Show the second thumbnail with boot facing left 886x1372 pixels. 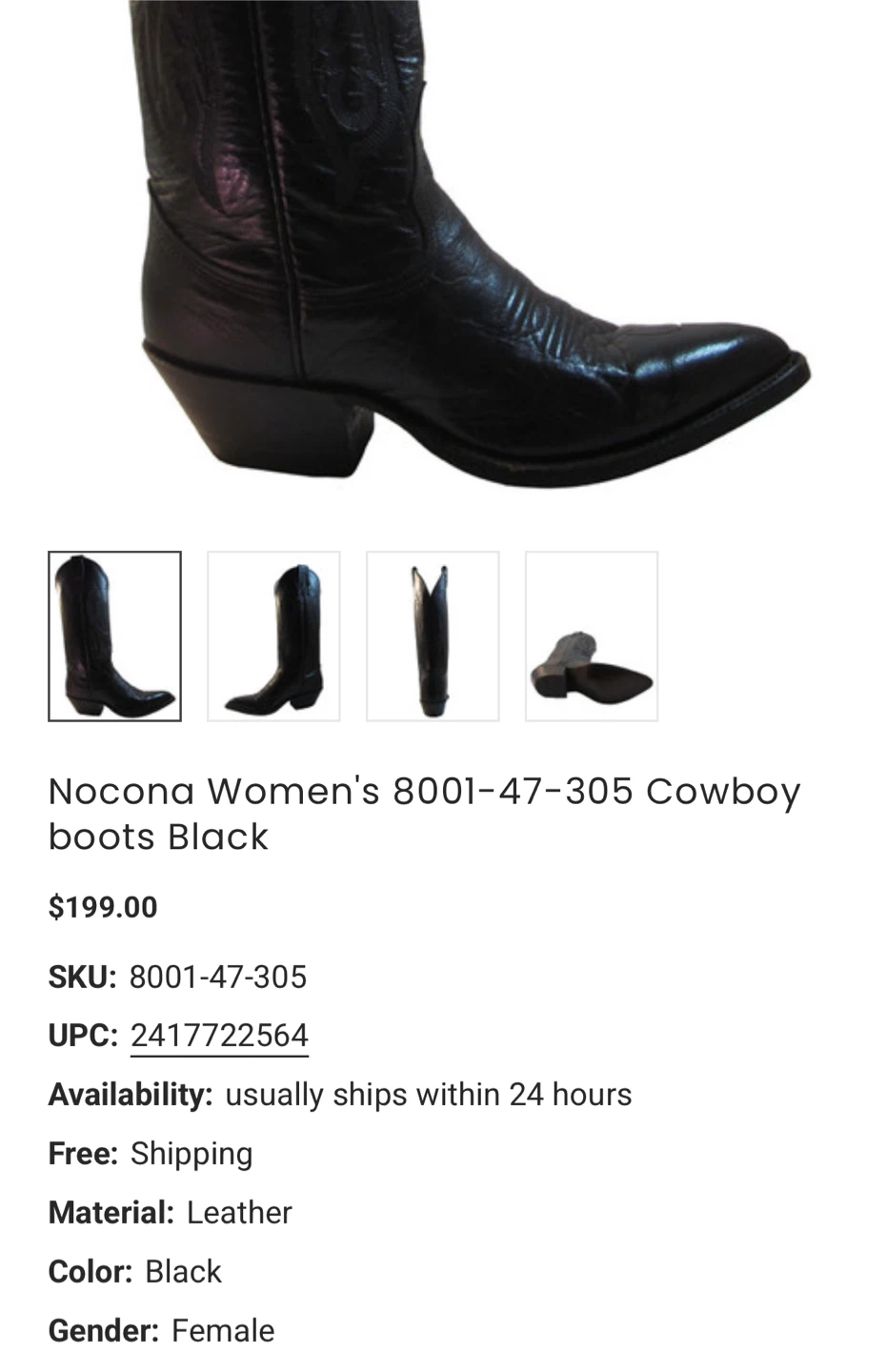coord(273,636)
